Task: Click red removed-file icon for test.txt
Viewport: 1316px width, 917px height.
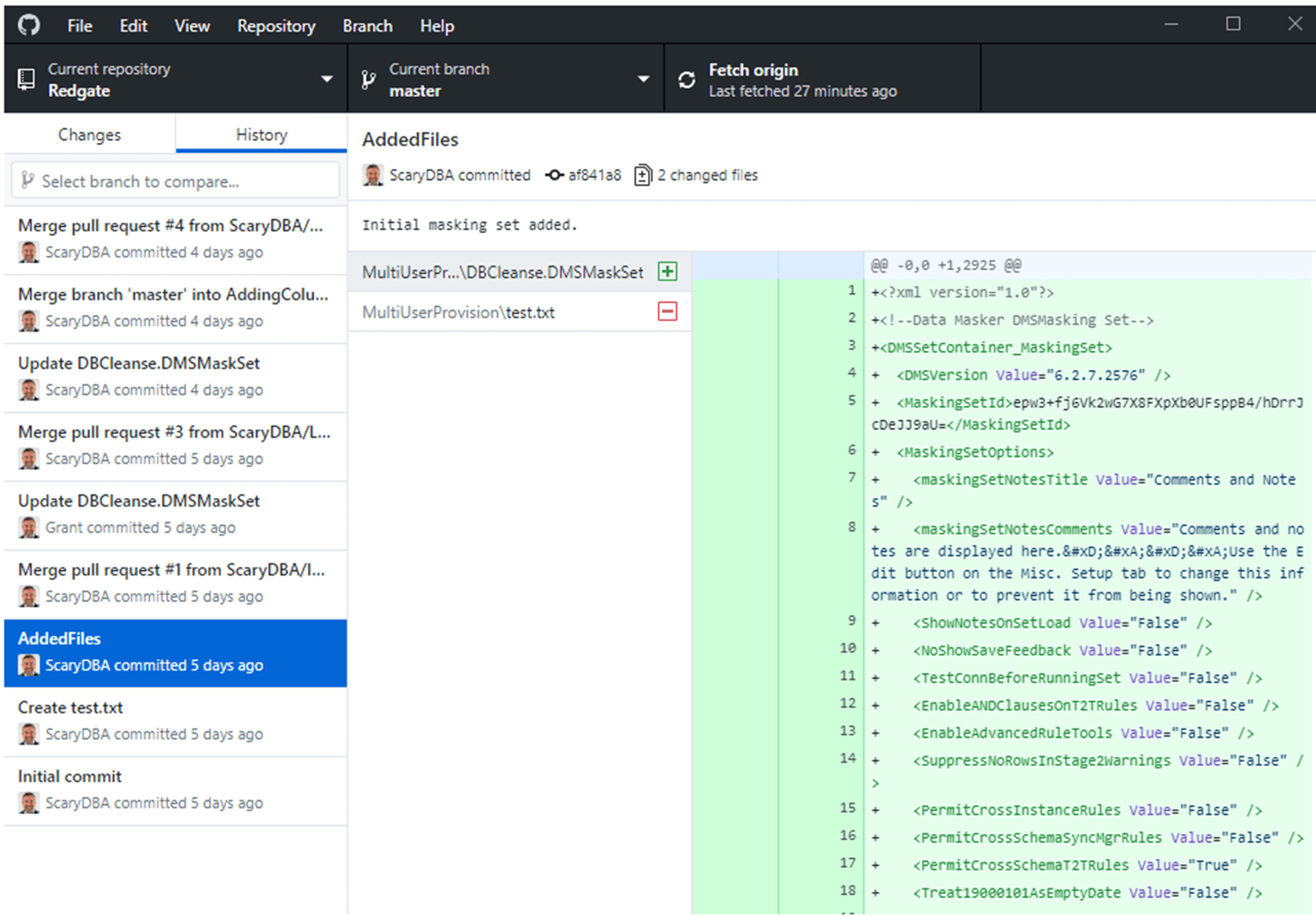Action: [667, 312]
